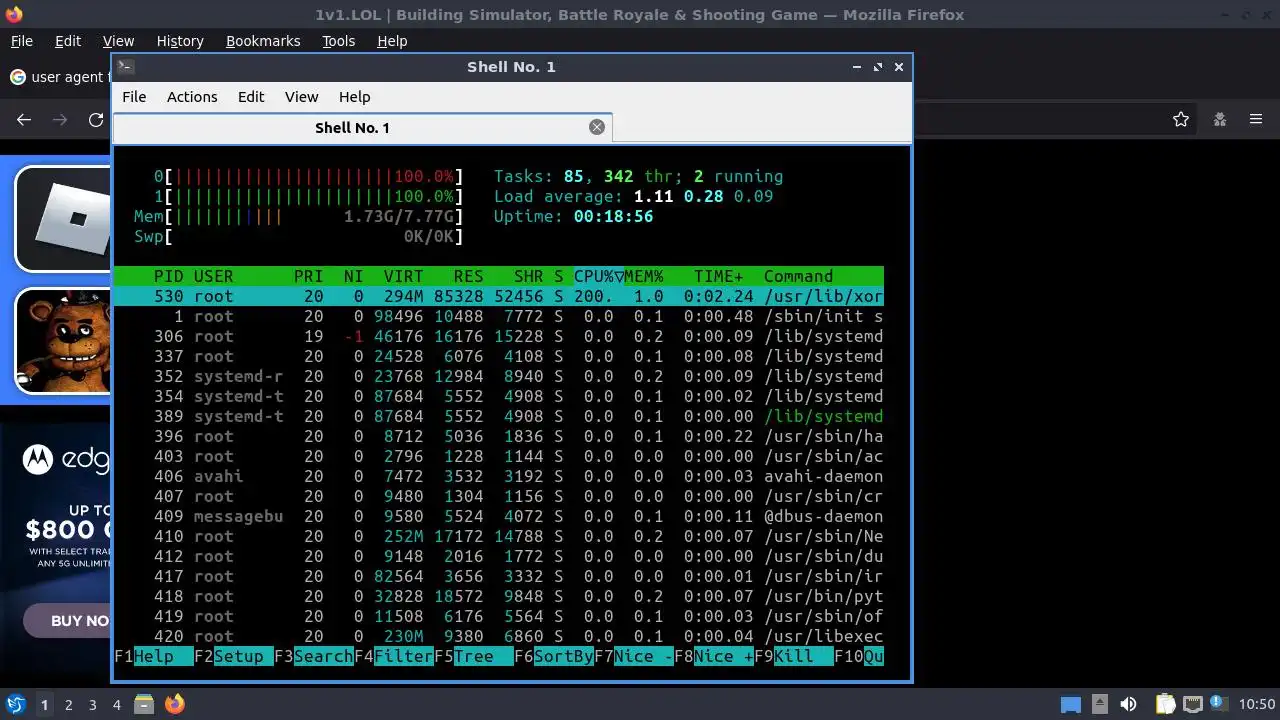Close the Shell No. 1 window
The image size is (1280, 720).
click(x=899, y=66)
